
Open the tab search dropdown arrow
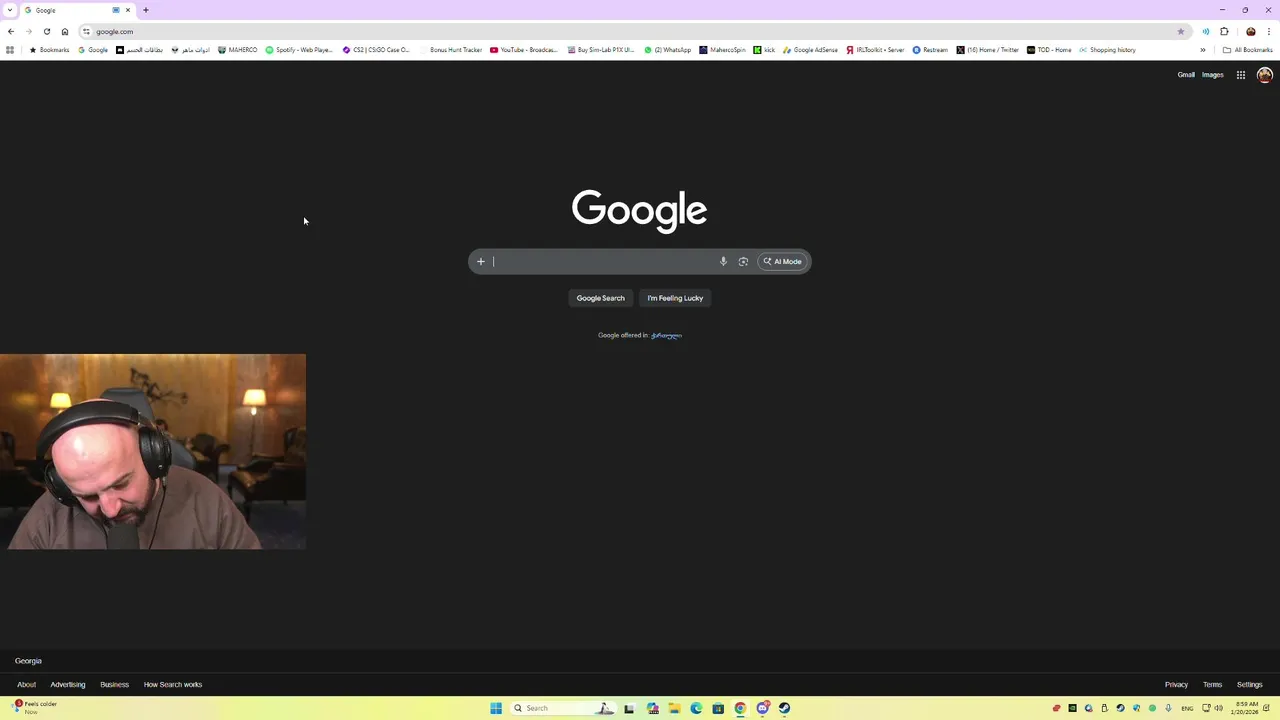click(10, 10)
